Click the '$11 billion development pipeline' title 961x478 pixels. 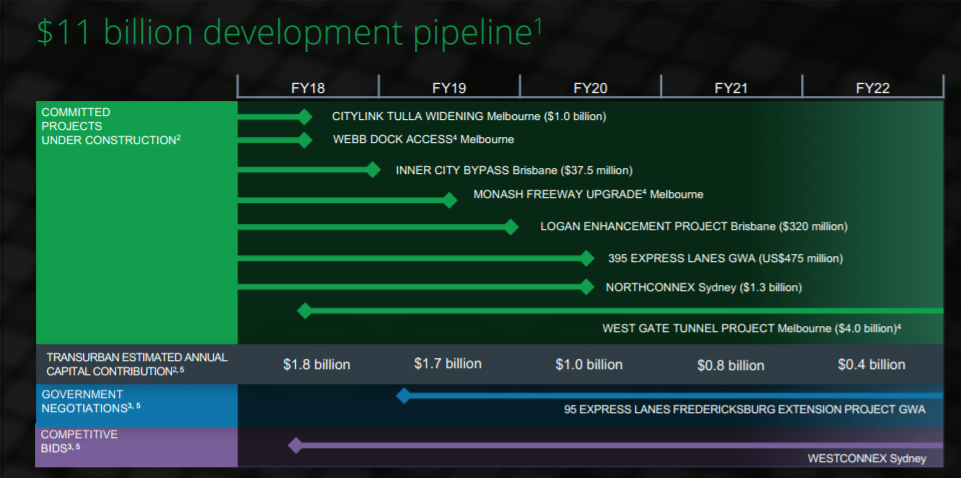pyautogui.click(x=290, y=34)
